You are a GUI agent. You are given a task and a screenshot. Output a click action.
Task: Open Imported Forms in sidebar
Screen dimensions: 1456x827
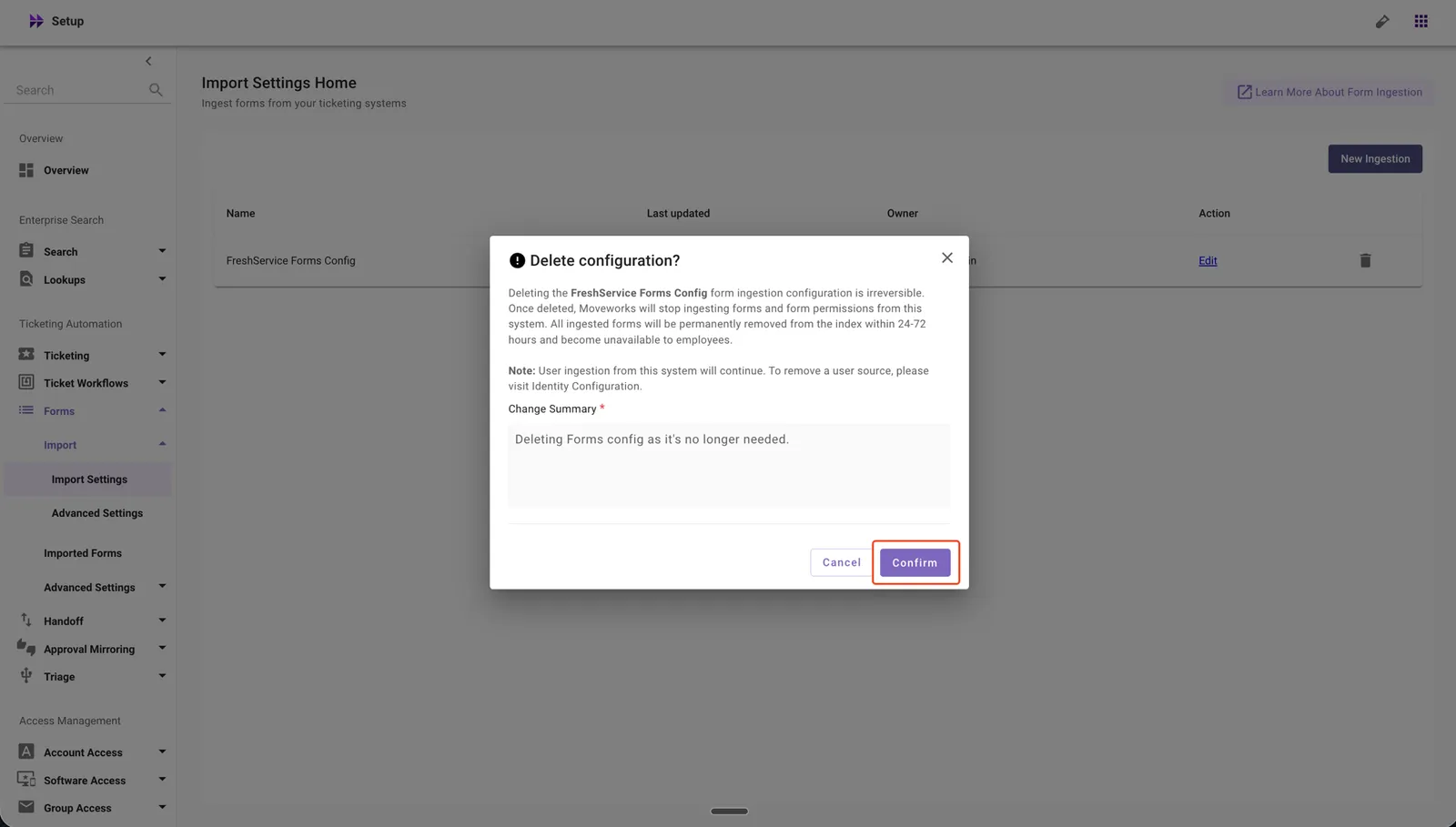coord(82,553)
